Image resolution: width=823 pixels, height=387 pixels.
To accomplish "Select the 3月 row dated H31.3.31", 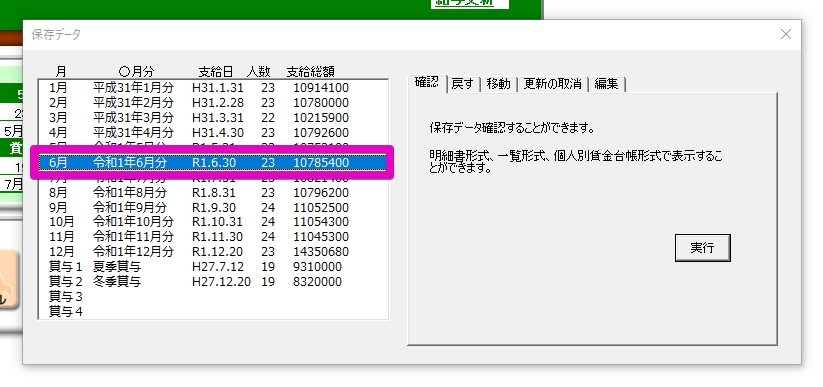I will click(x=213, y=118).
